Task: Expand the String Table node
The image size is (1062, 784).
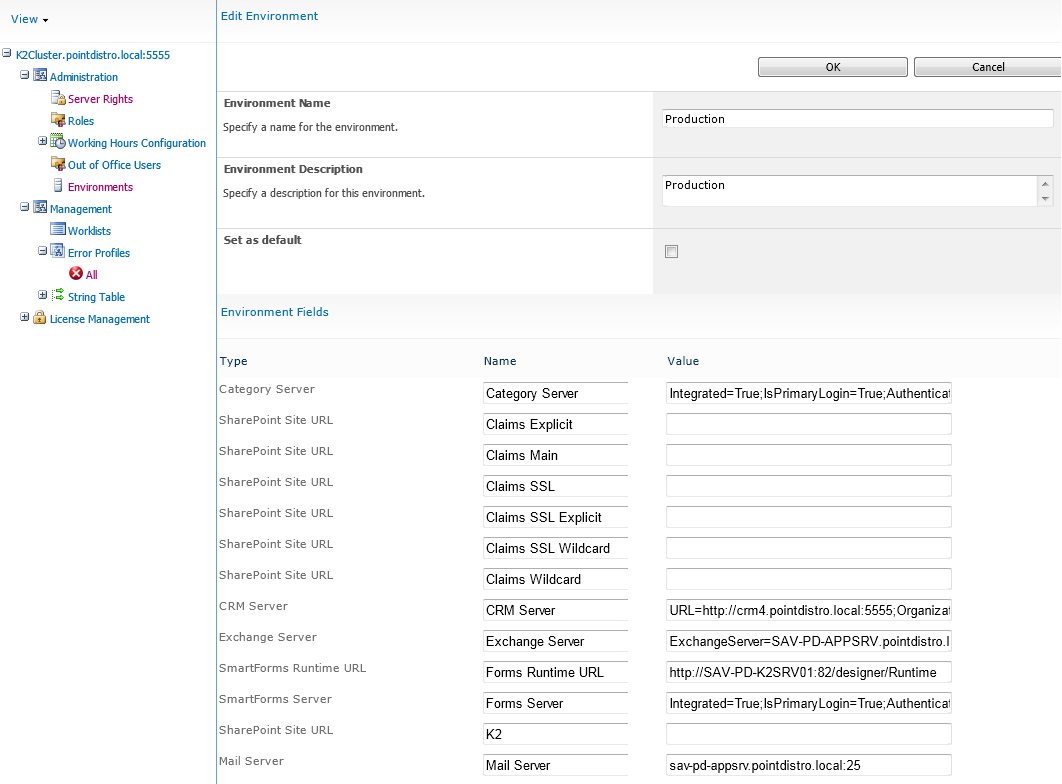Action: [x=42, y=295]
